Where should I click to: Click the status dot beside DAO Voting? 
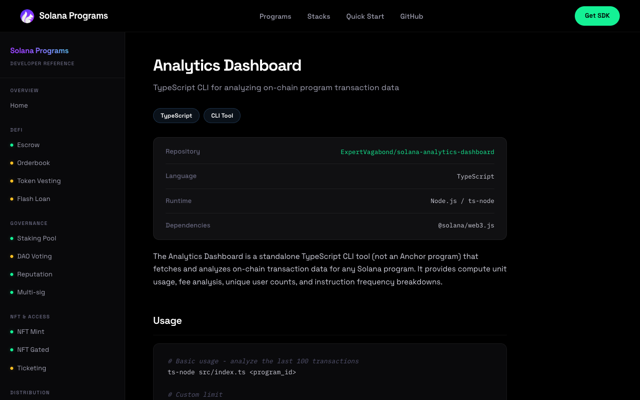pos(11,256)
